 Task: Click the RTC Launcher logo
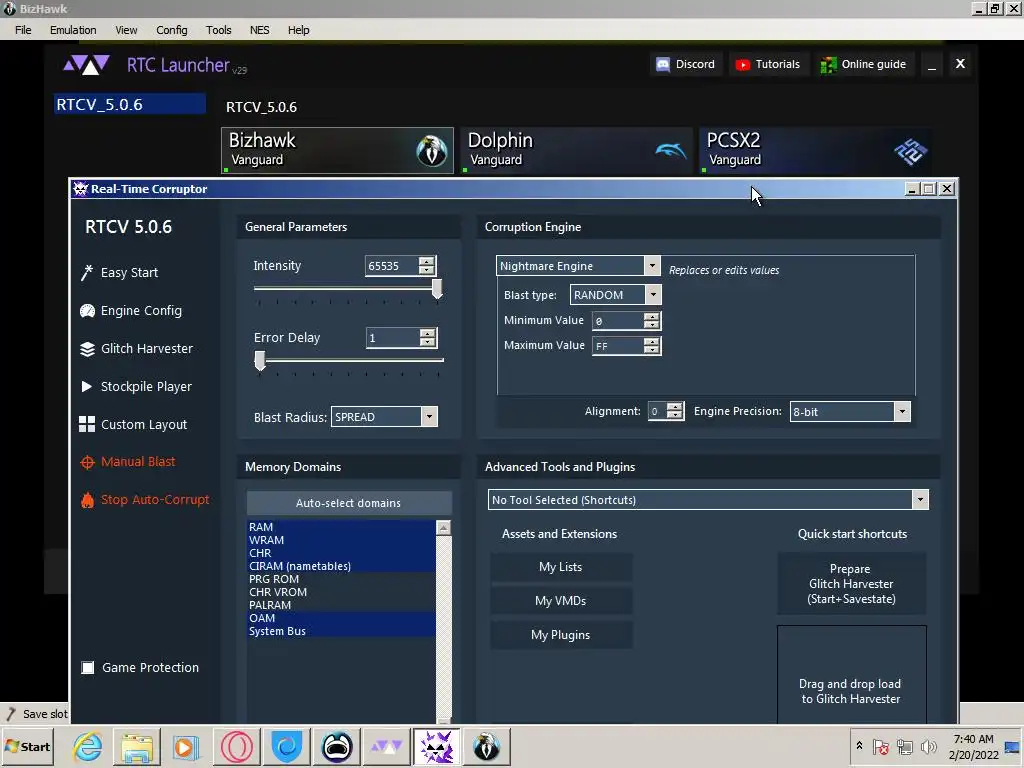[86, 65]
